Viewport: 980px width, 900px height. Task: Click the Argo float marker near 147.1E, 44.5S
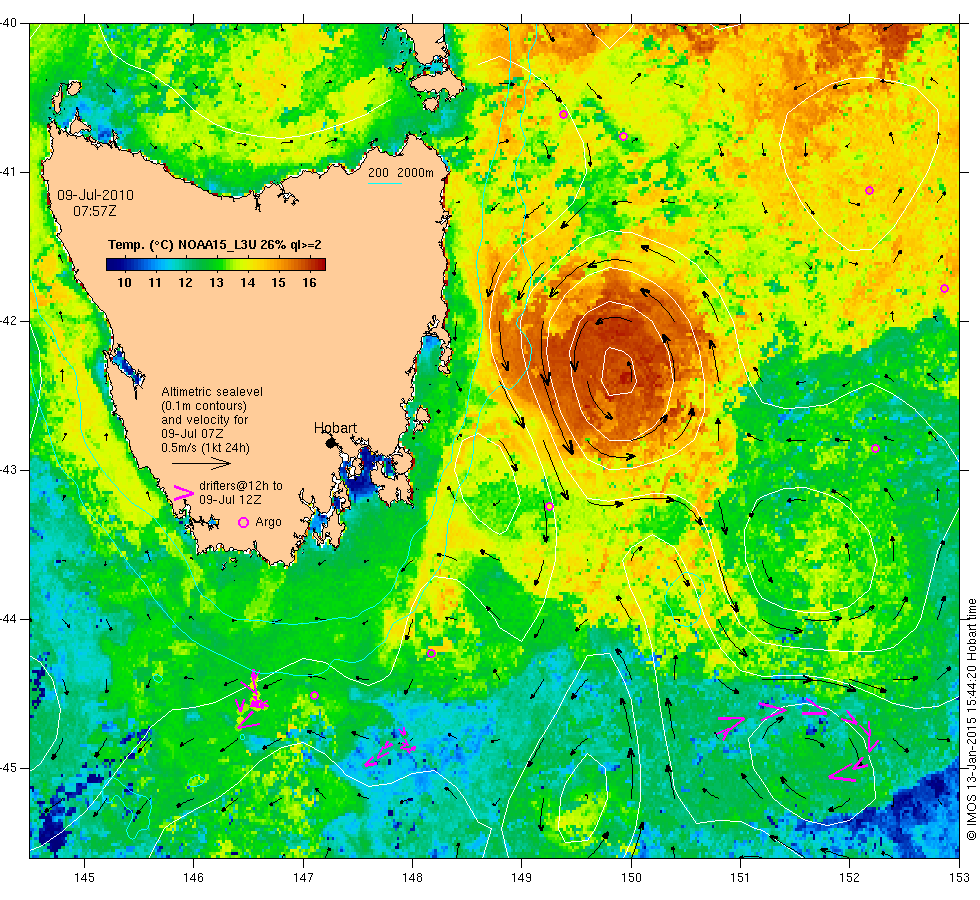(314, 696)
